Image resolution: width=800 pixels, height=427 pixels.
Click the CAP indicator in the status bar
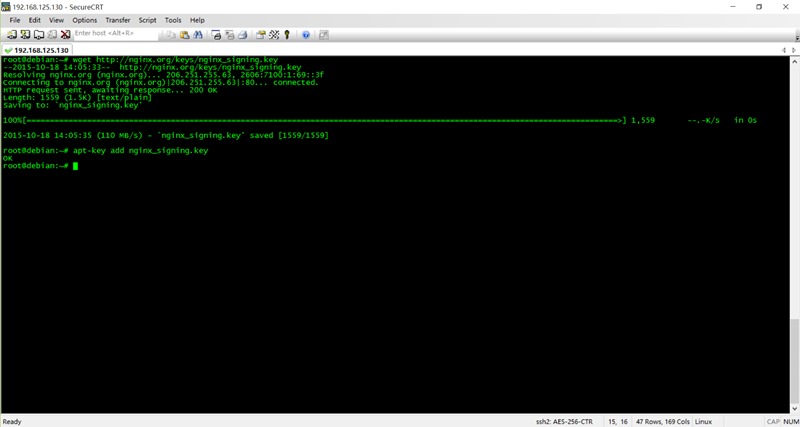[772, 422]
